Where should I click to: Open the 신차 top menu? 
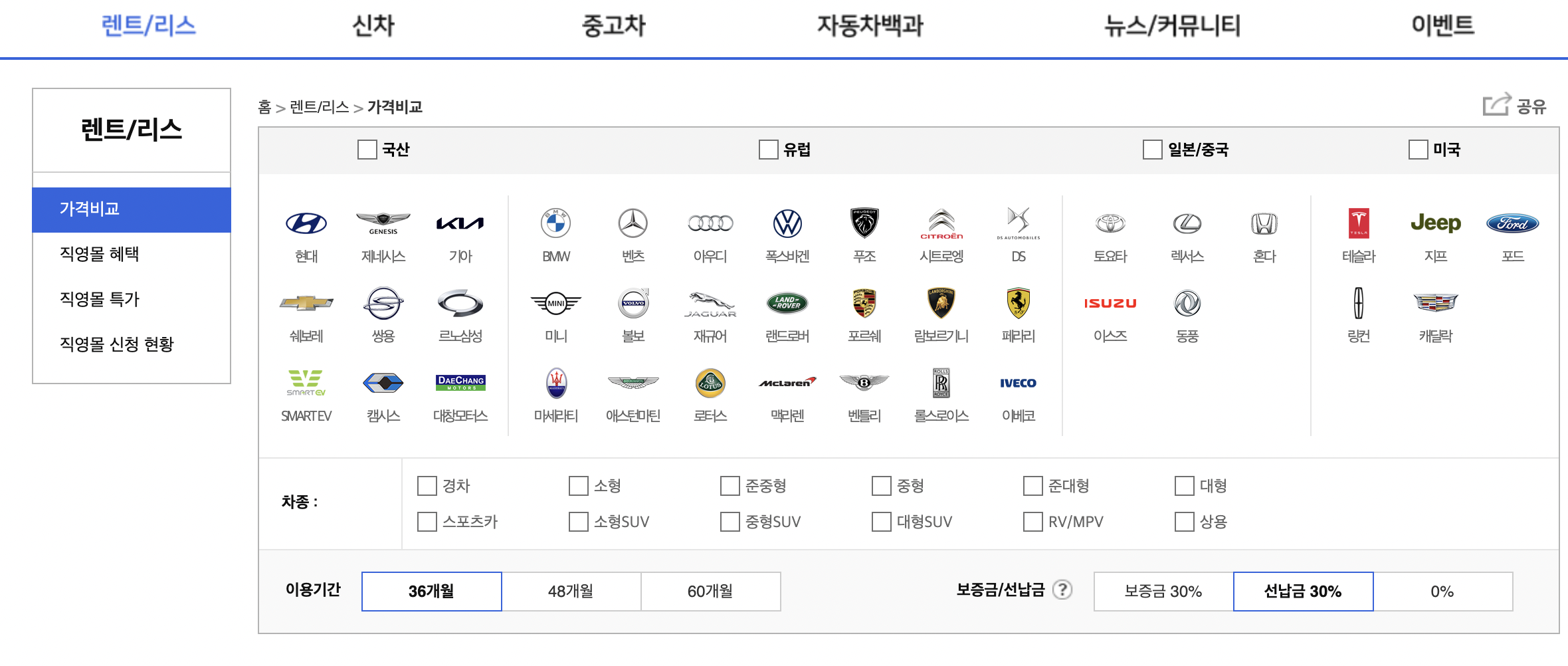[x=373, y=26]
